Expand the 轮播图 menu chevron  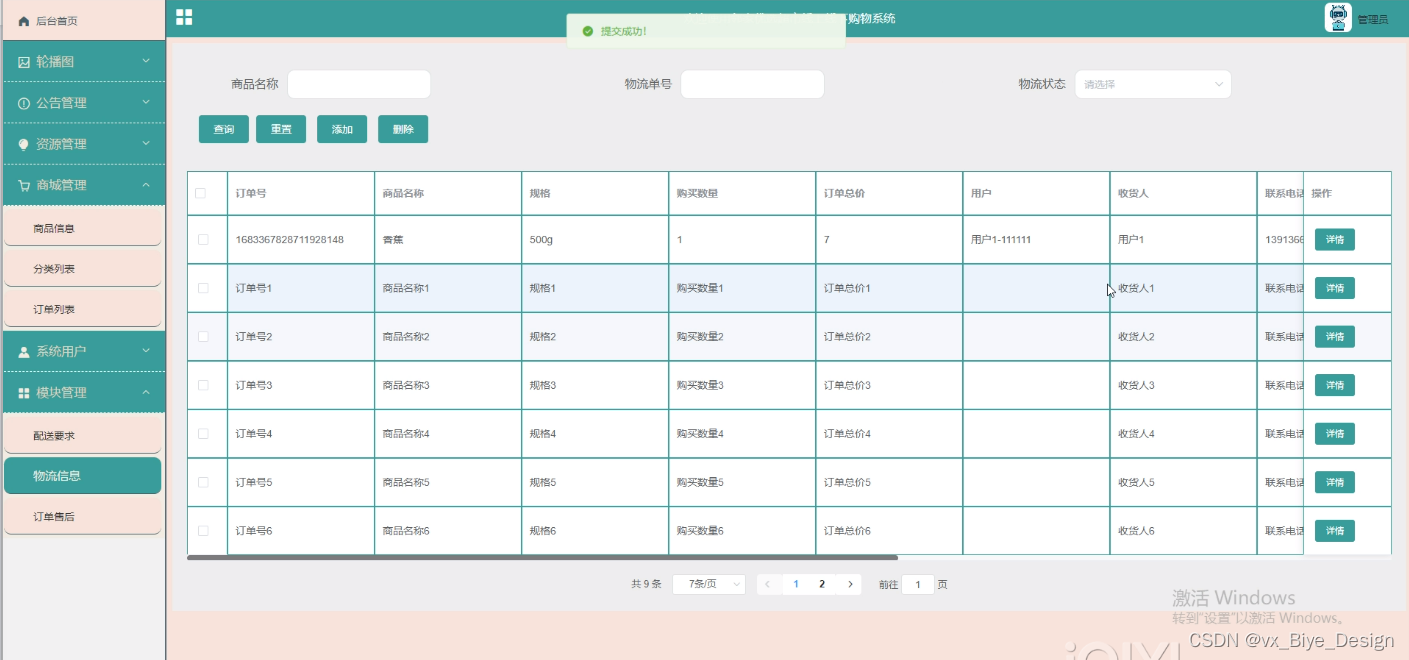pyautogui.click(x=146, y=61)
